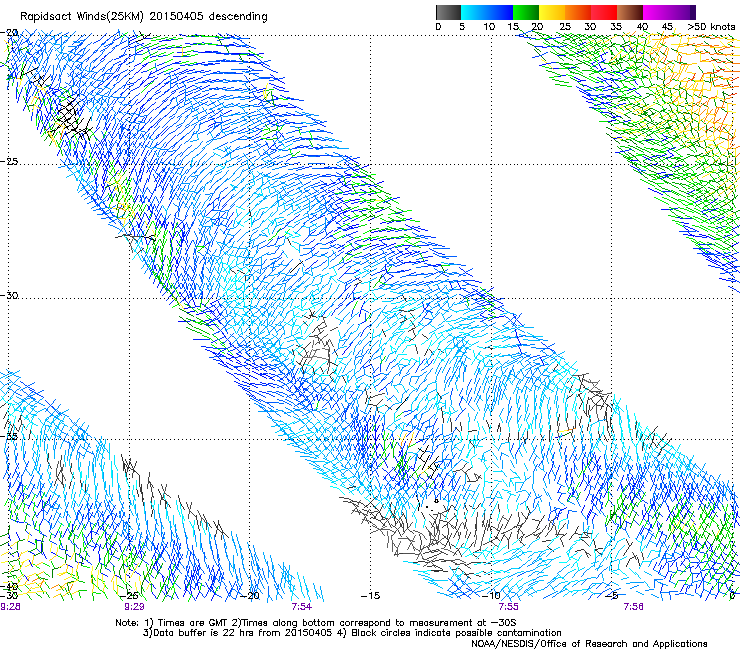Click the '45' value under the color bar

coord(667,27)
